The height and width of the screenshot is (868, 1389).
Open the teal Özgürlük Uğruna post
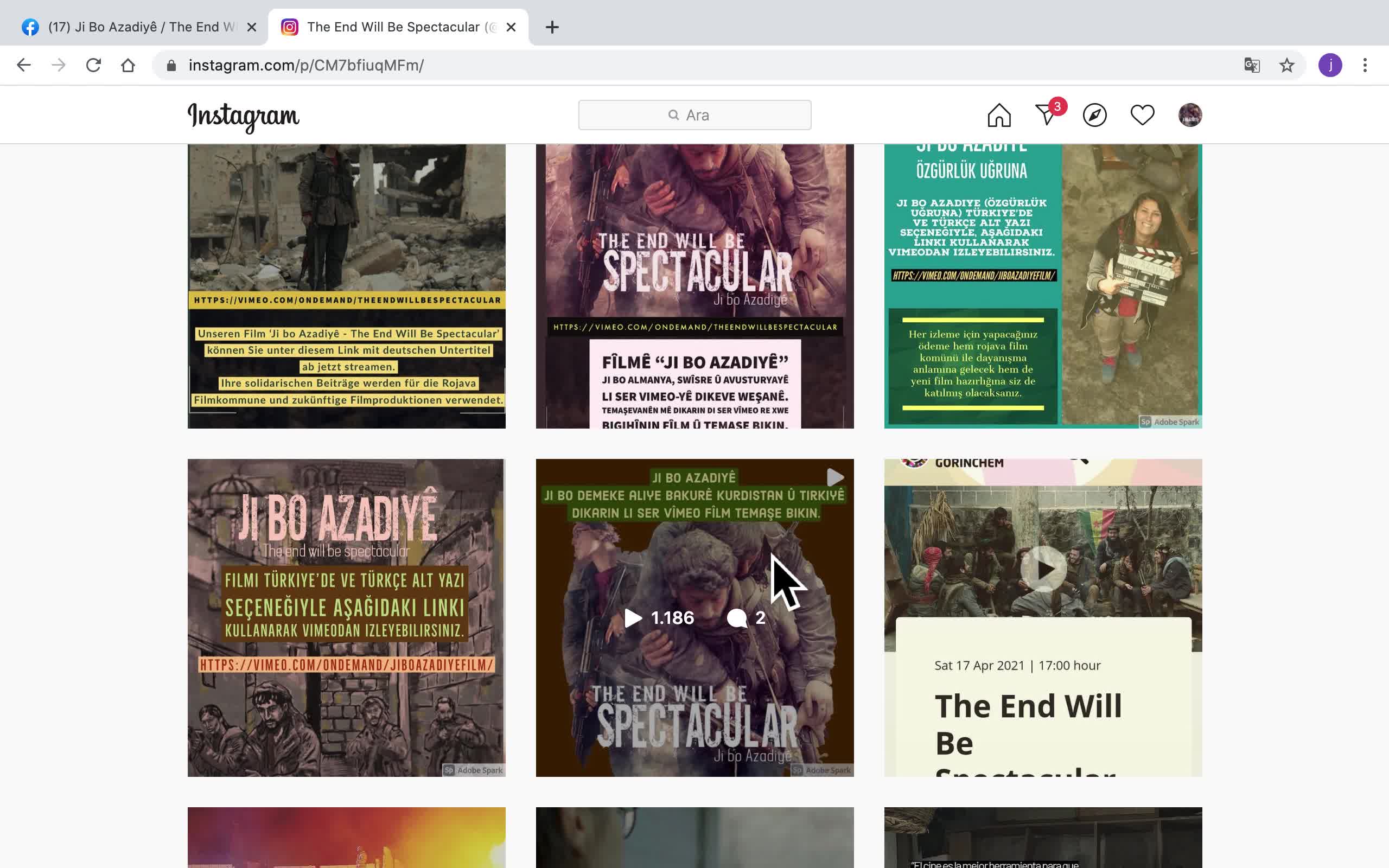(1043, 286)
